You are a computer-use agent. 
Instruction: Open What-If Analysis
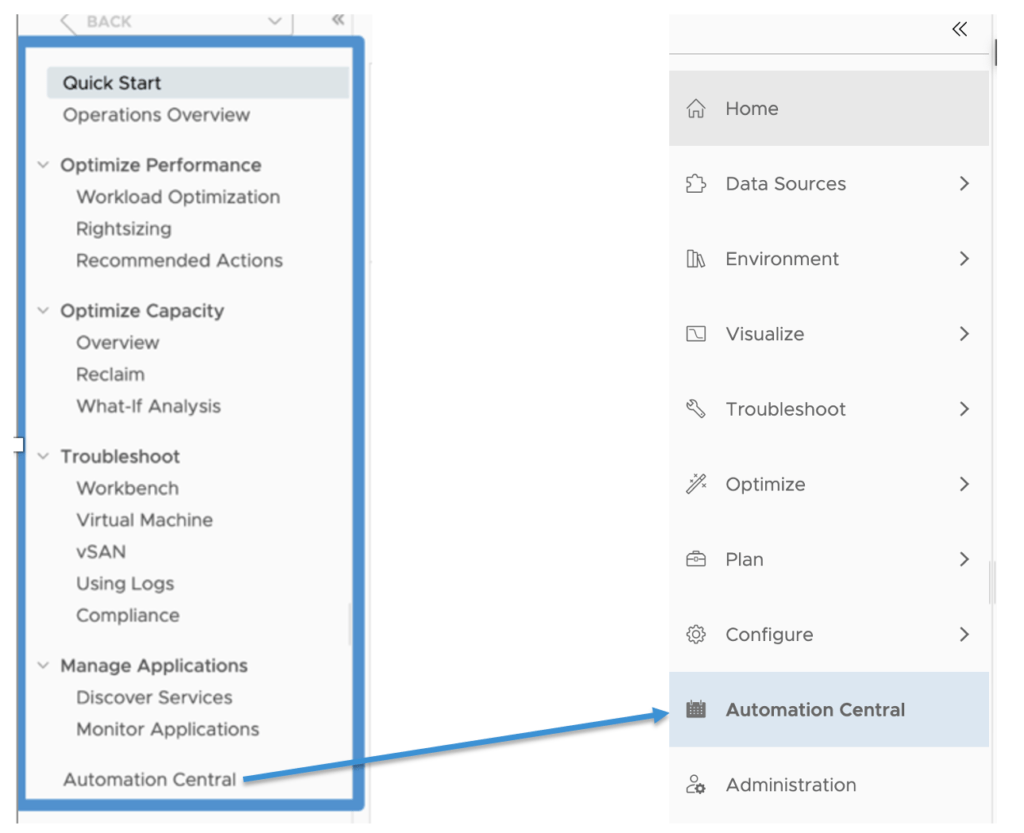[148, 406]
